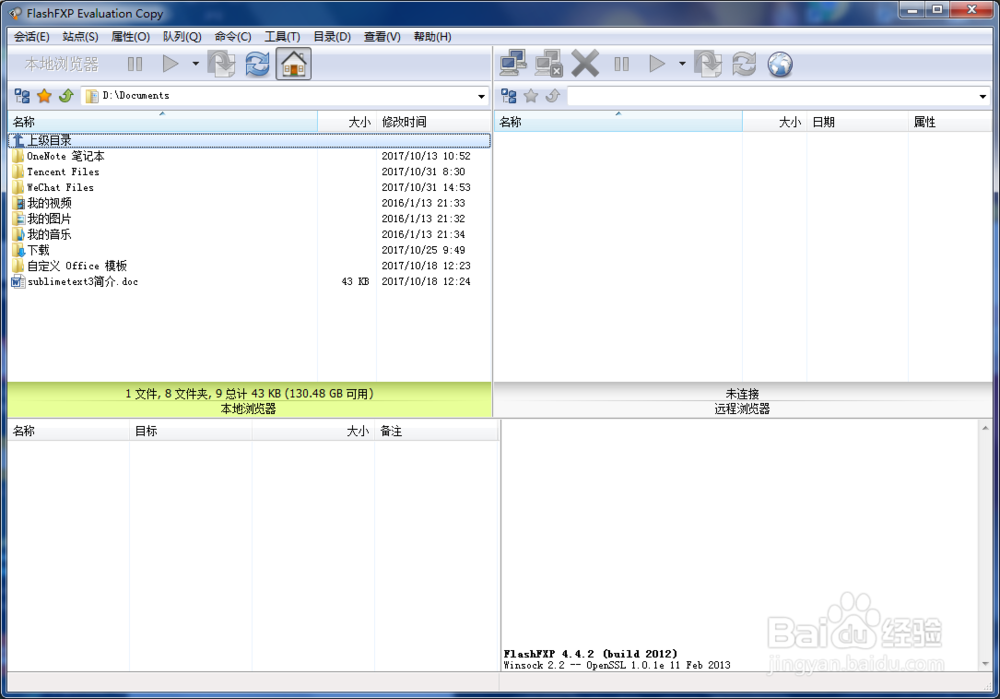The width and height of the screenshot is (1000, 699).
Task: Select the Tencent Files folder
Action: pos(249,172)
